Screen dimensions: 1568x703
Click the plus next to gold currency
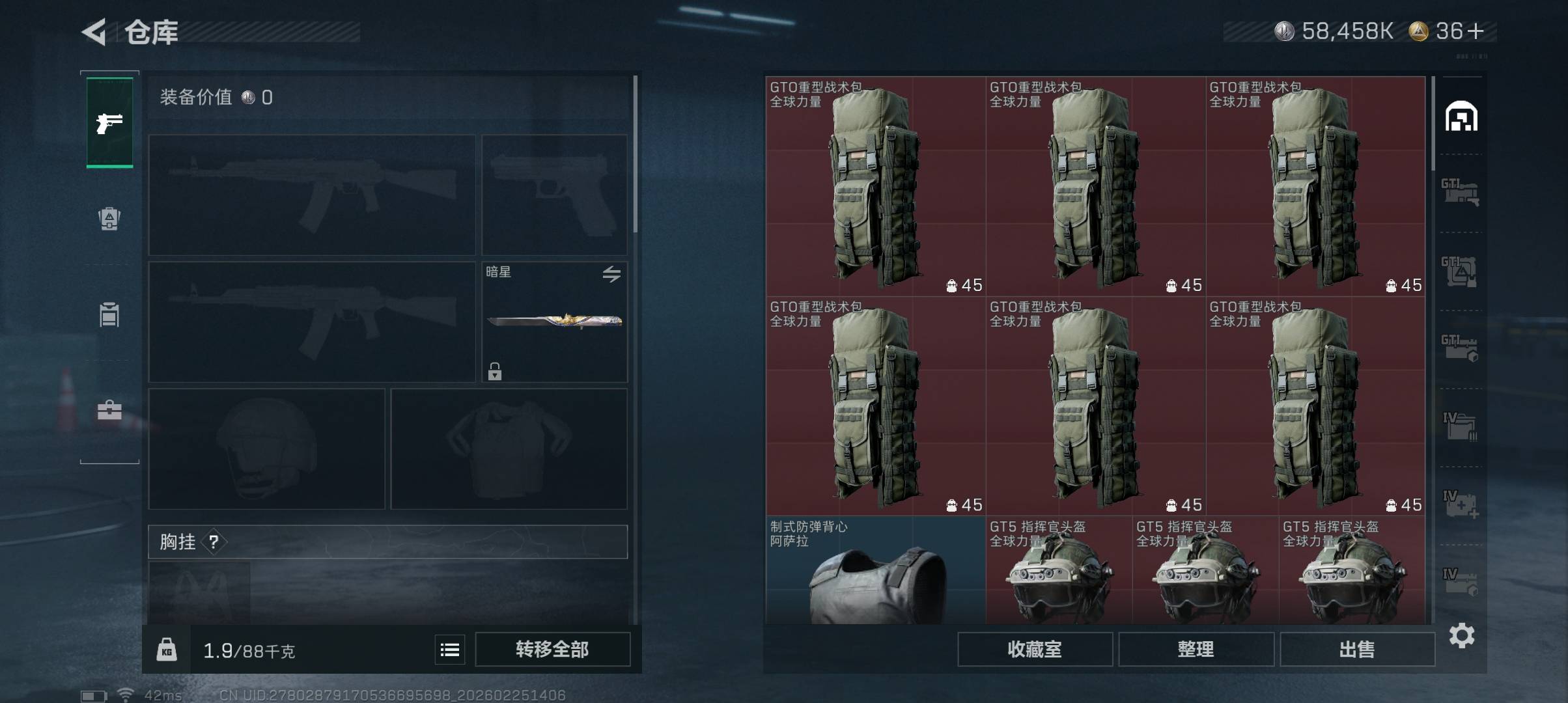[x=1476, y=31]
